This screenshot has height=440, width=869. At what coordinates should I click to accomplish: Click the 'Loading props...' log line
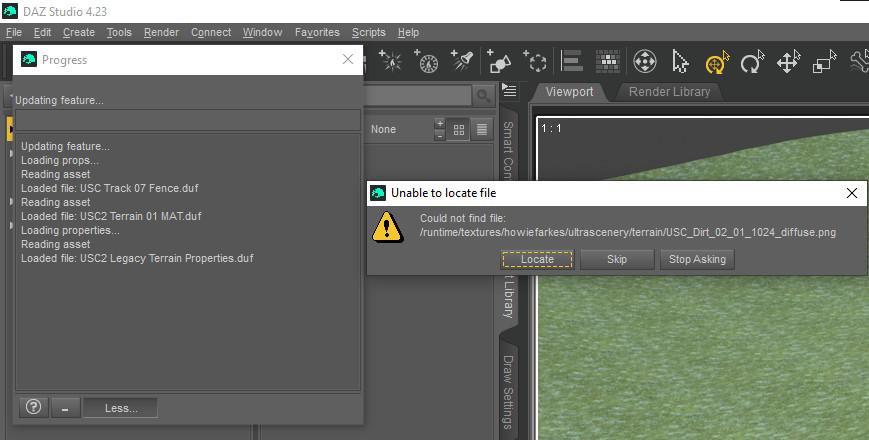click(x=60, y=160)
